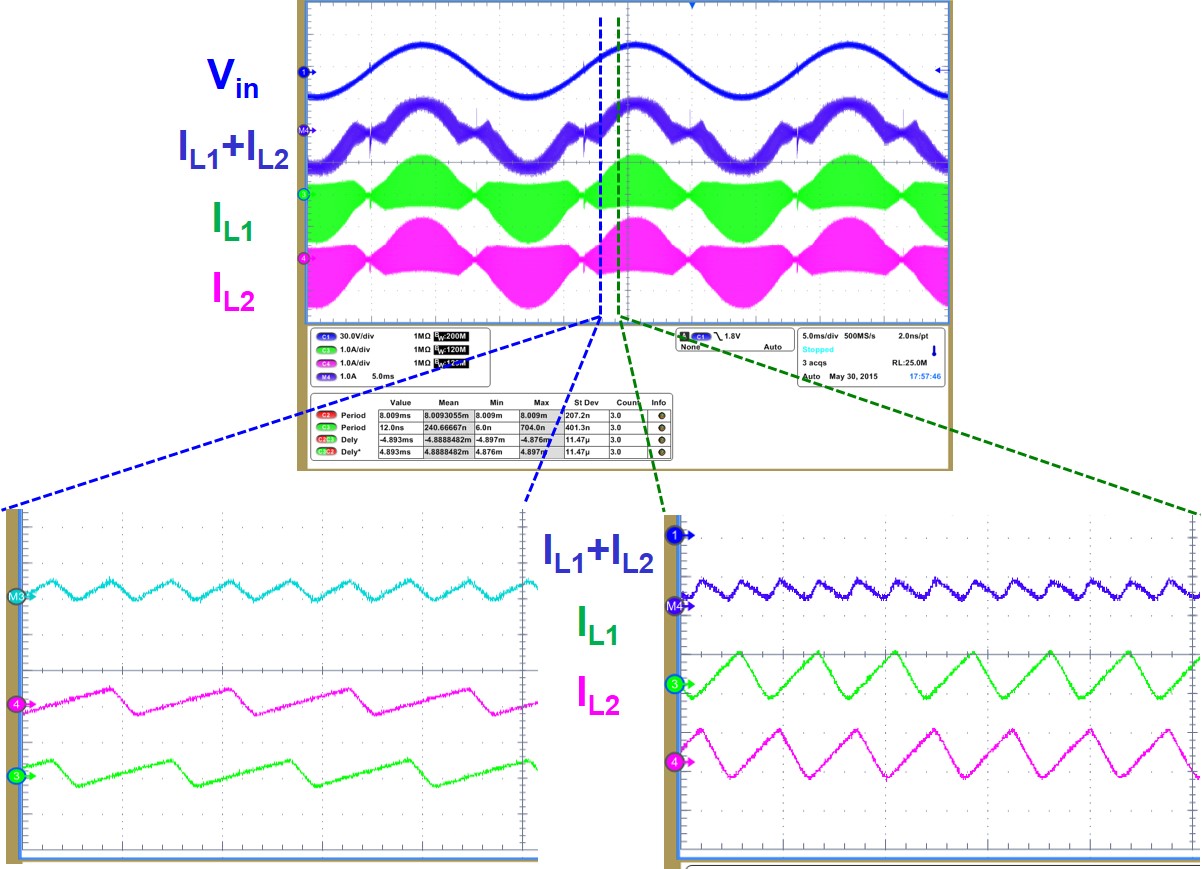Image resolution: width=1202 pixels, height=869 pixels.
Task: Click the M4 marker in right zoom plot
Action: pyautogui.click(x=675, y=605)
